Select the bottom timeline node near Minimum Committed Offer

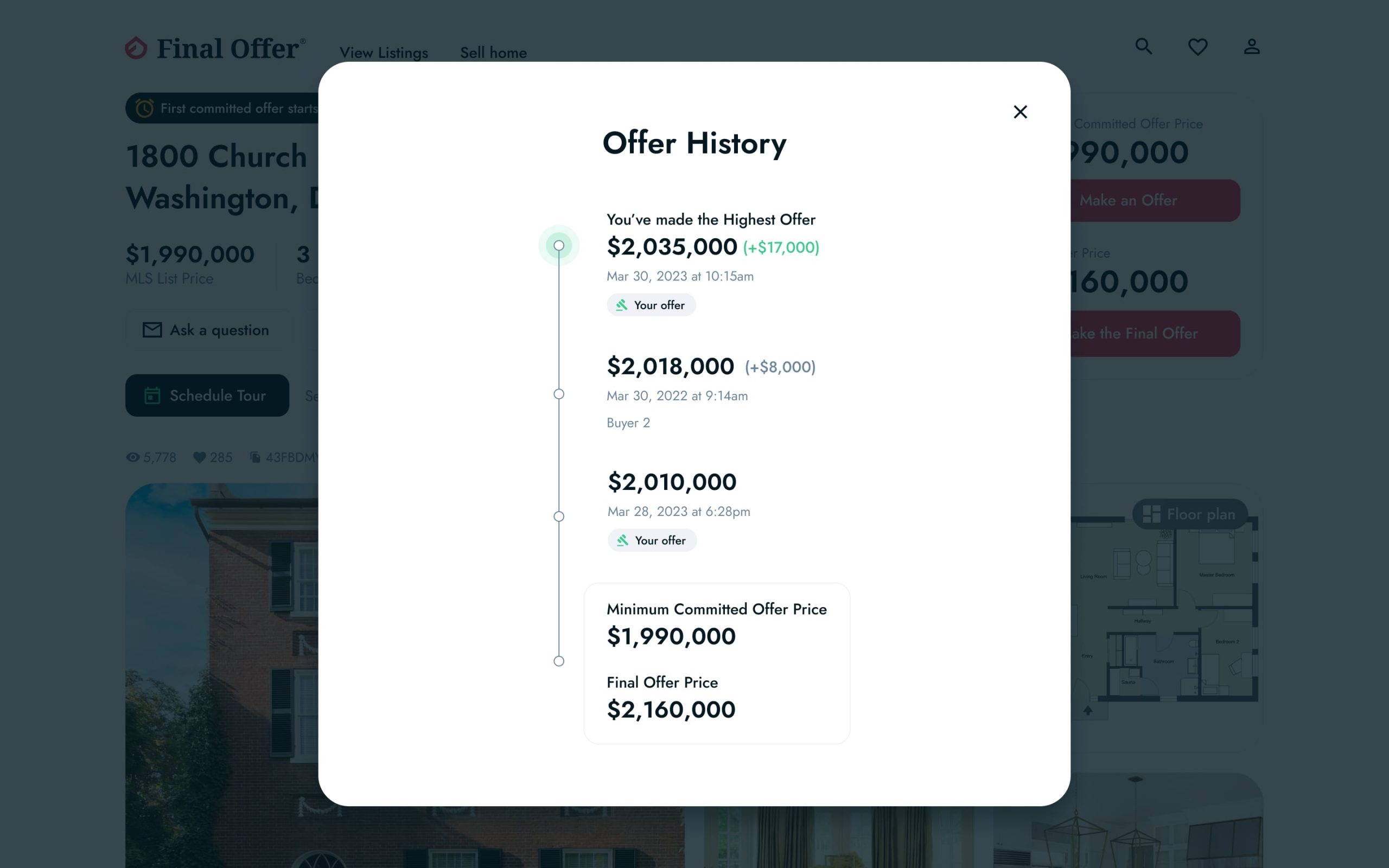point(558,661)
